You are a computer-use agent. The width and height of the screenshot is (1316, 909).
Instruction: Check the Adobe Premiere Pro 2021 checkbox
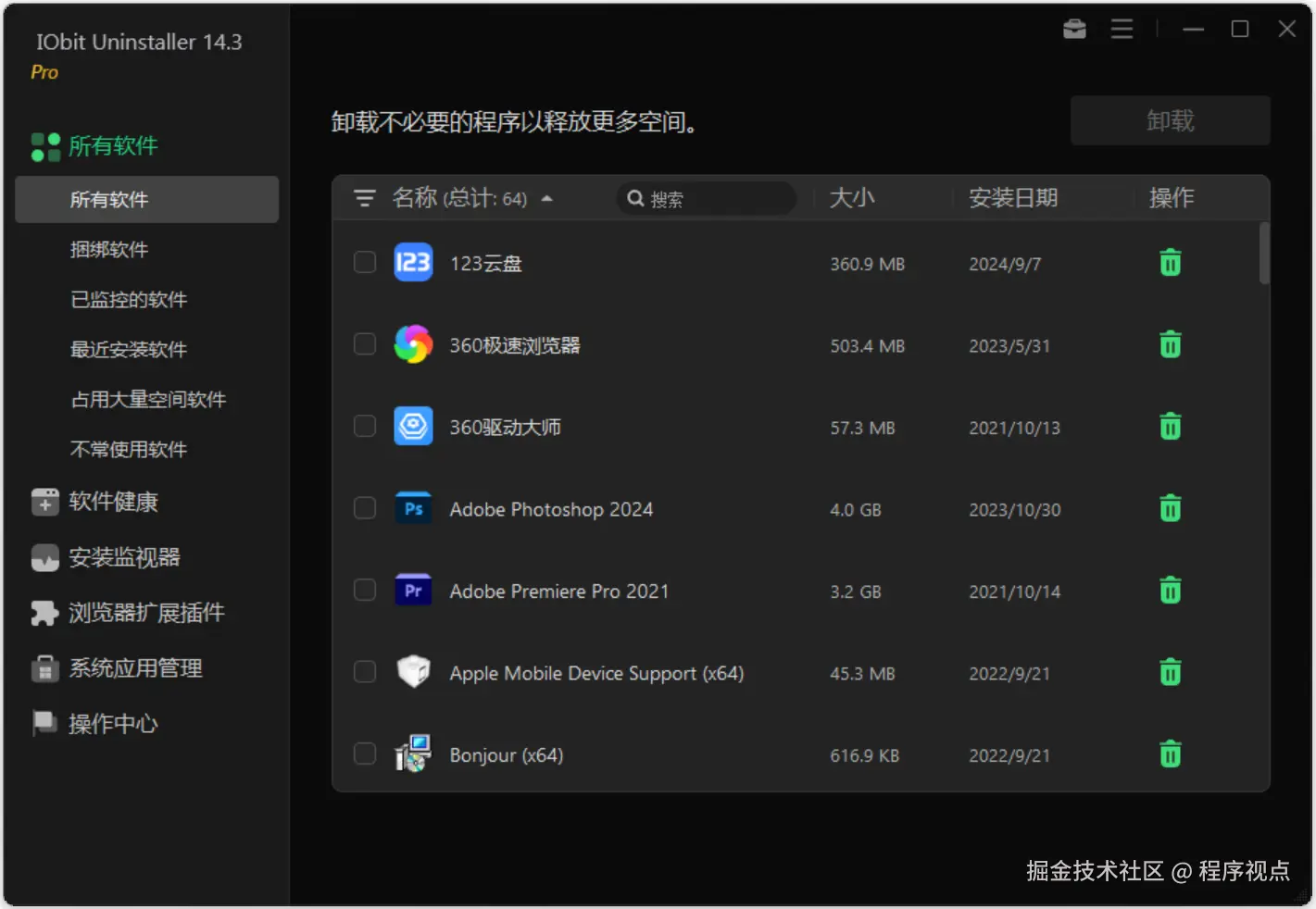(365, 591)
